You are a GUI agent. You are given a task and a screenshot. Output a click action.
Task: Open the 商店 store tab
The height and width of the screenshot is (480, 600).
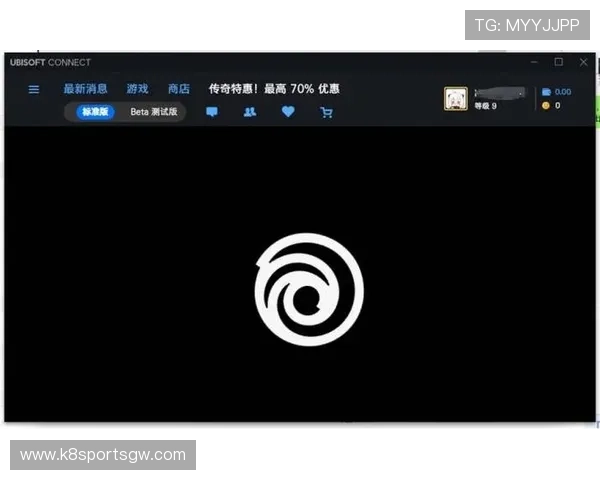point(179,89)
